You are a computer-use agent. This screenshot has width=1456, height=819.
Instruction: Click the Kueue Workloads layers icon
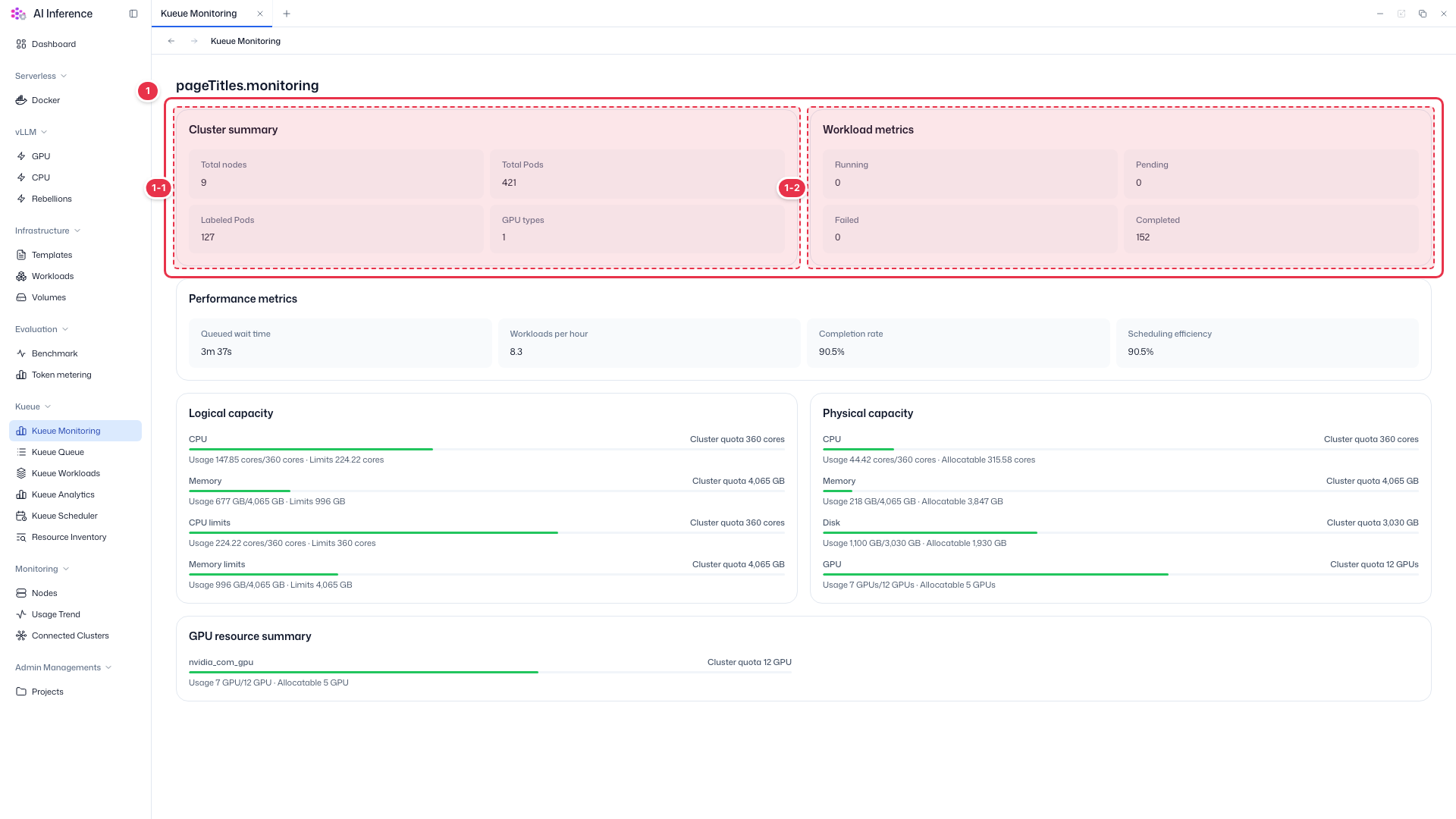pyautogui.click(x=21, y=473)
